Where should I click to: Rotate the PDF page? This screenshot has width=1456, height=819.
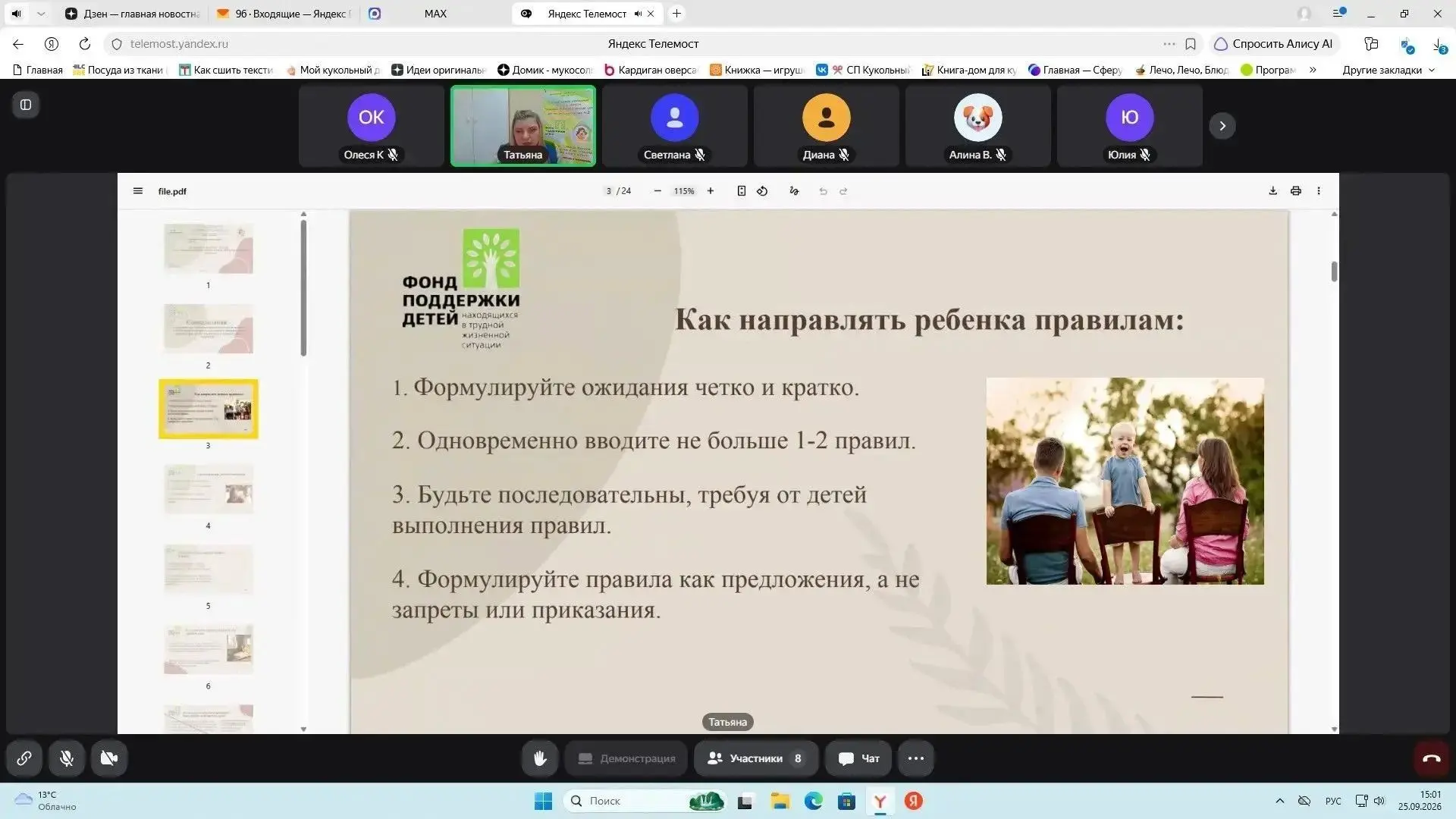click(762, 191)
